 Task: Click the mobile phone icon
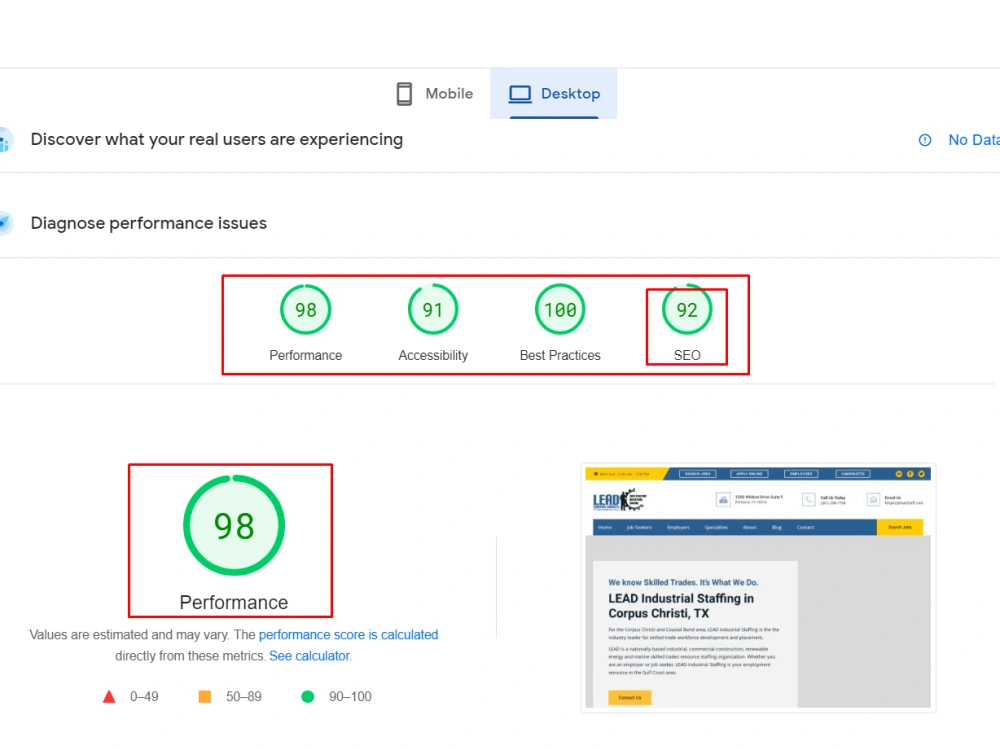click(404, 94)
